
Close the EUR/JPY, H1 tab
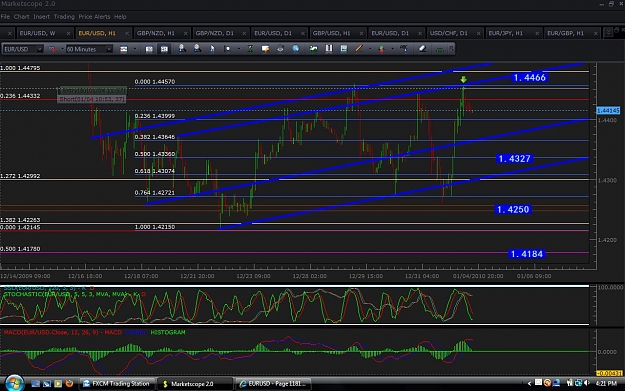coord(537,33)
